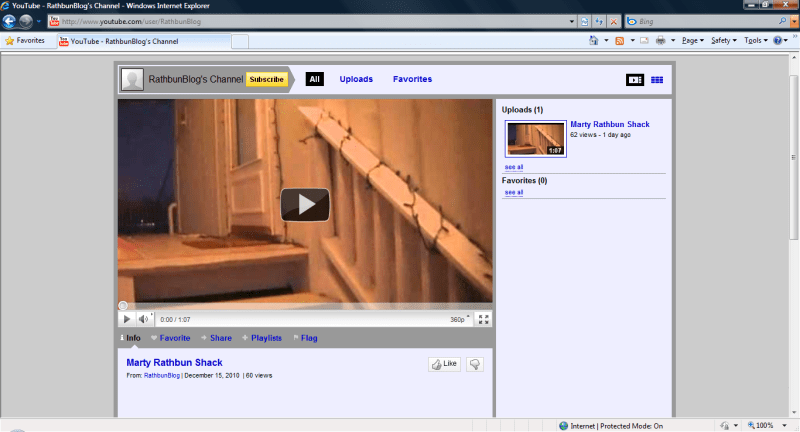Open the 360p video quality menu
Viewport: 800px width, 432px height.
point(459,319)
